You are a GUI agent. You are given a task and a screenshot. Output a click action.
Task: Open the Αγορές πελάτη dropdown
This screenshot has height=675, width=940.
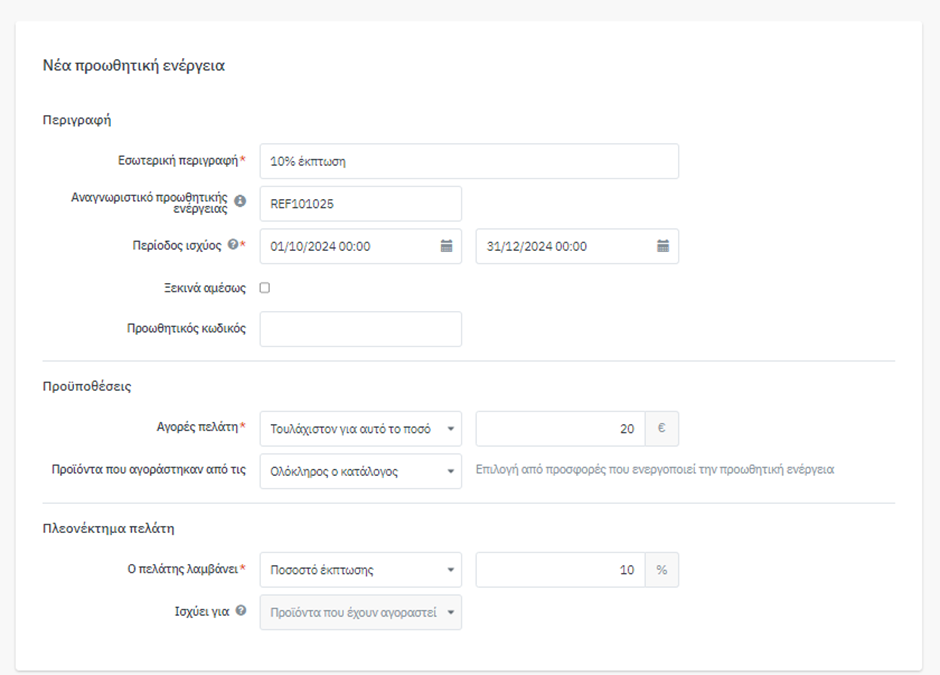pos(361,429)
